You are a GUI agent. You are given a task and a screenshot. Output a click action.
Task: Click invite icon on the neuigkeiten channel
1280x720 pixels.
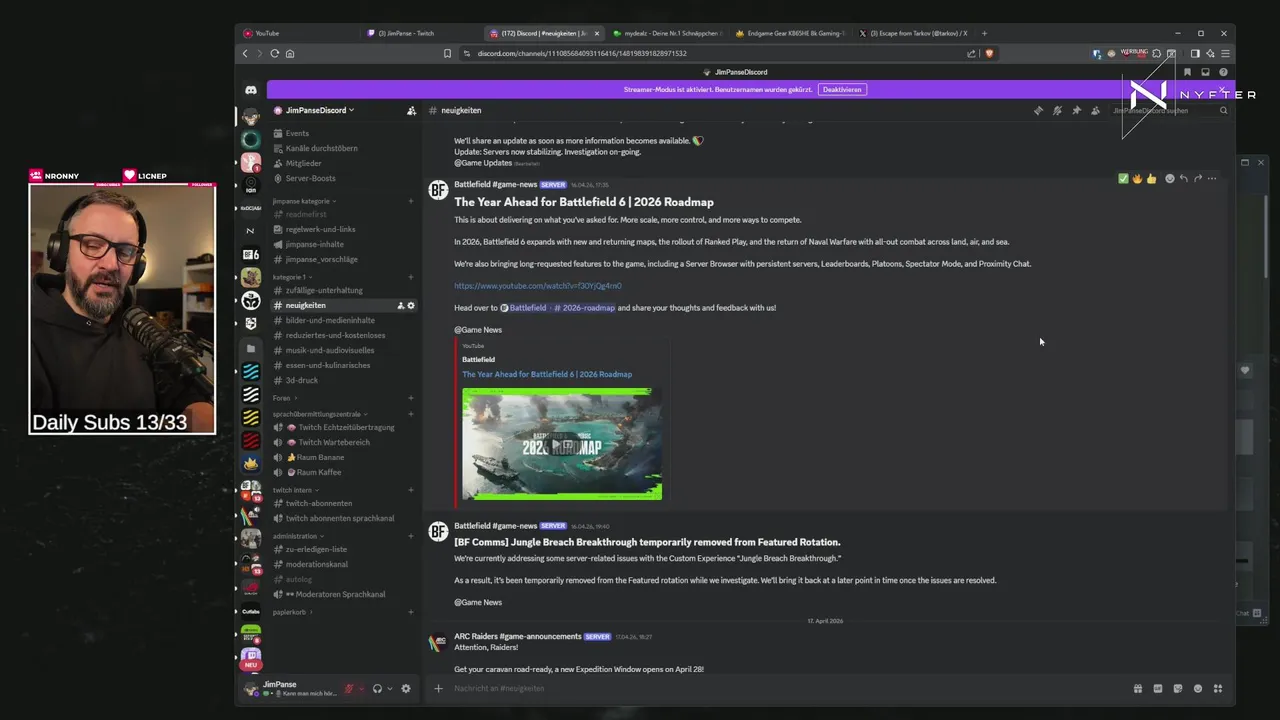400,305
